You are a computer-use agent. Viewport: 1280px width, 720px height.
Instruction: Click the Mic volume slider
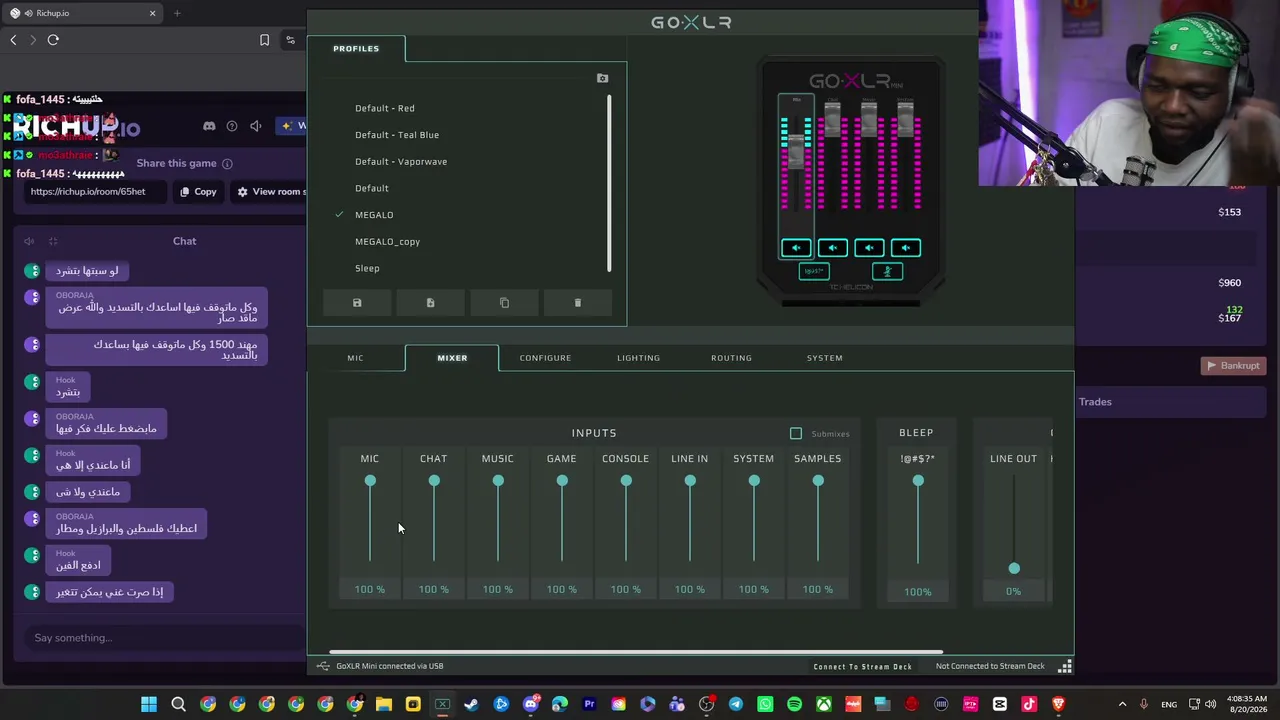(370, 522)
